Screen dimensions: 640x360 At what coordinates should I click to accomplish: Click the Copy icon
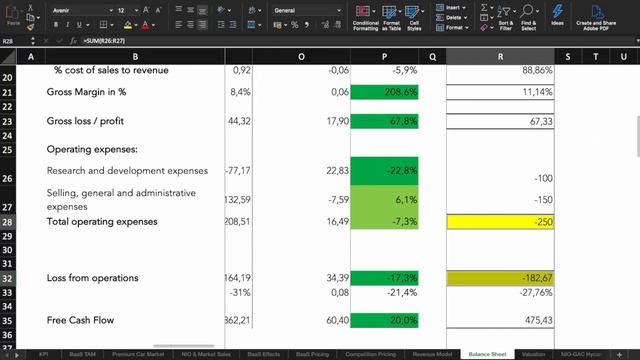[x=31, y=17]
